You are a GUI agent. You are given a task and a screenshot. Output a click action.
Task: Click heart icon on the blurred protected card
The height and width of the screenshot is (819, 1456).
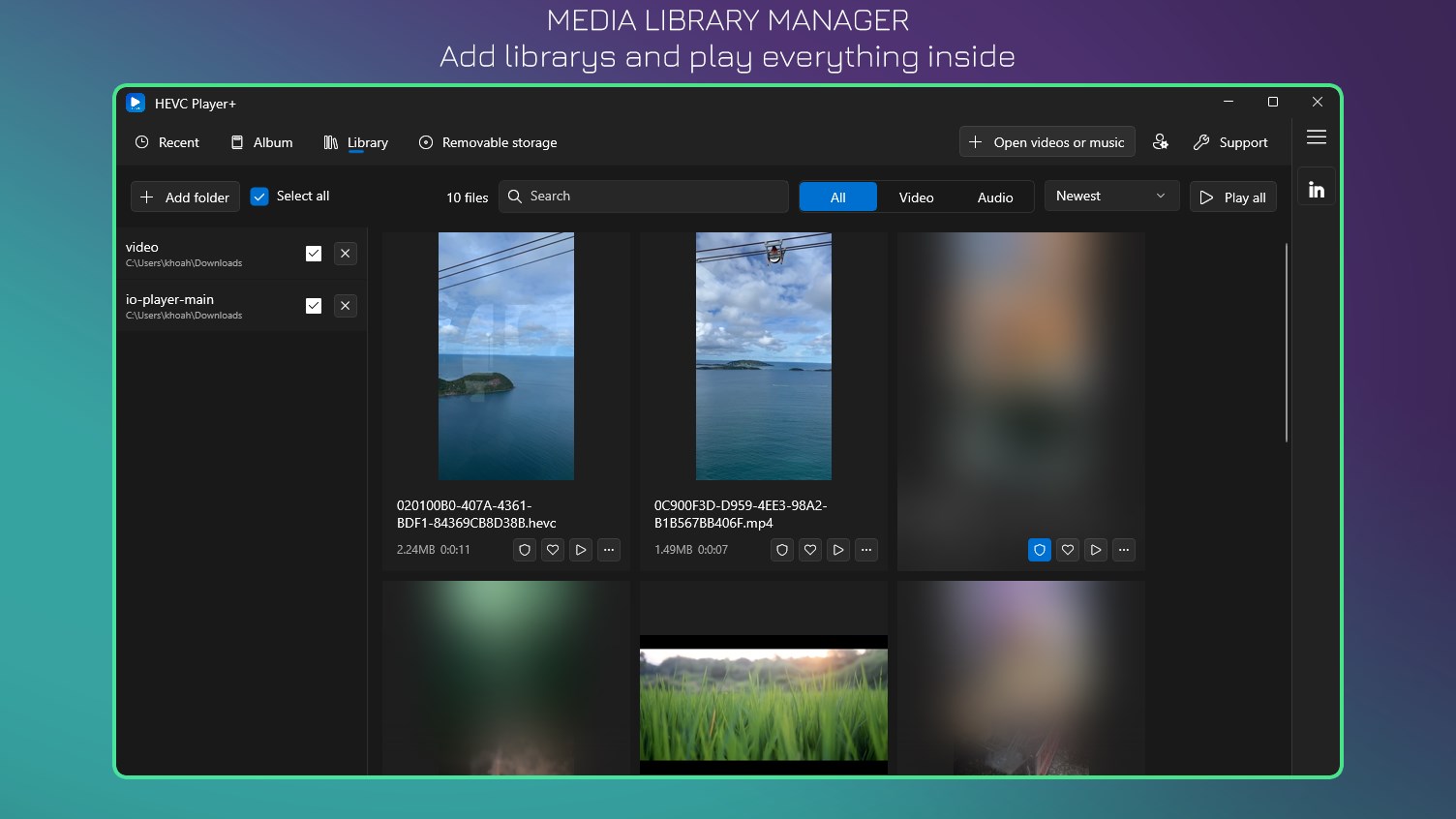(1068, 550)
